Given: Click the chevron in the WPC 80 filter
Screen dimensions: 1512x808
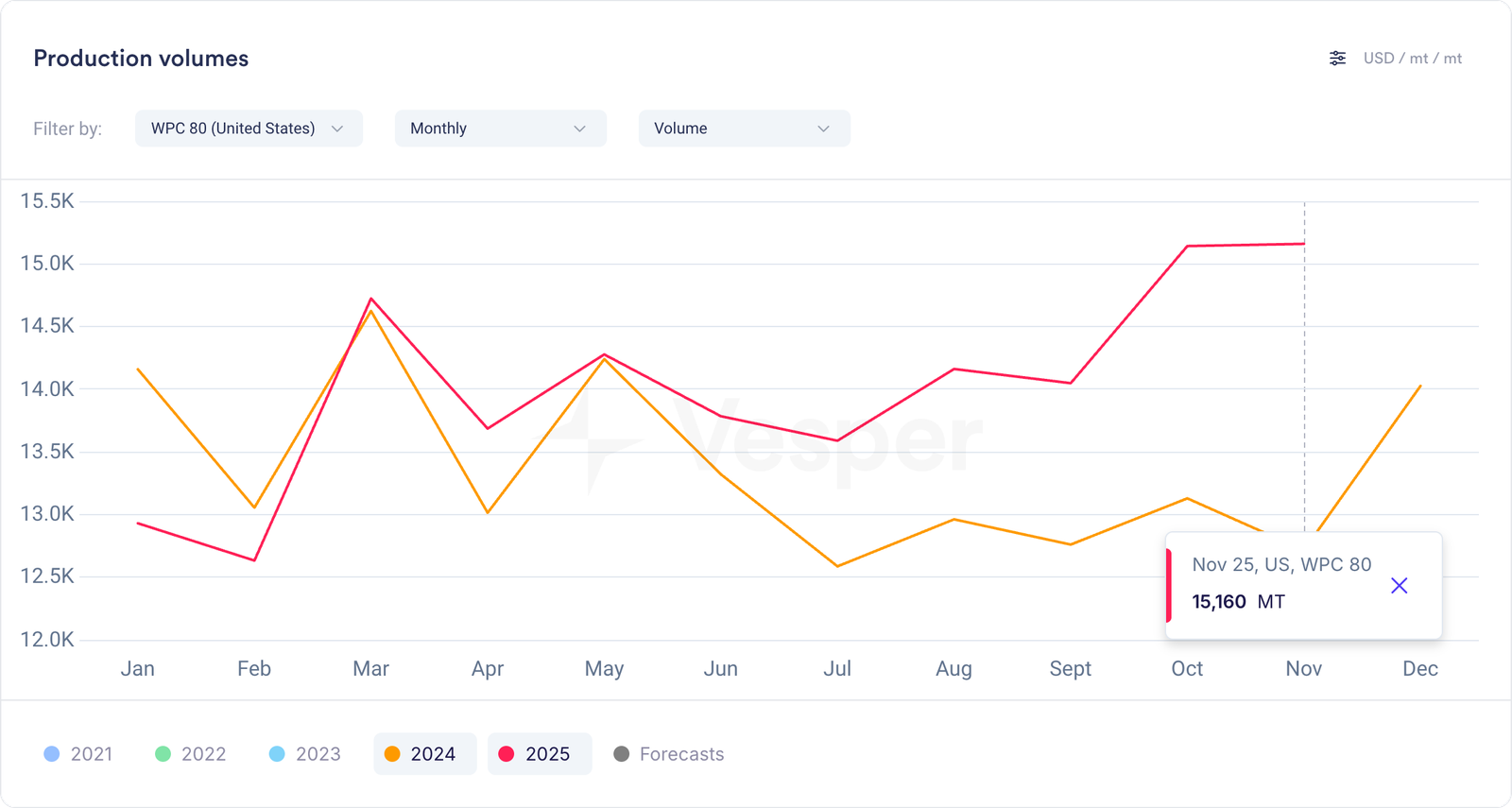Looking at the screenshot, I should 337,129.
